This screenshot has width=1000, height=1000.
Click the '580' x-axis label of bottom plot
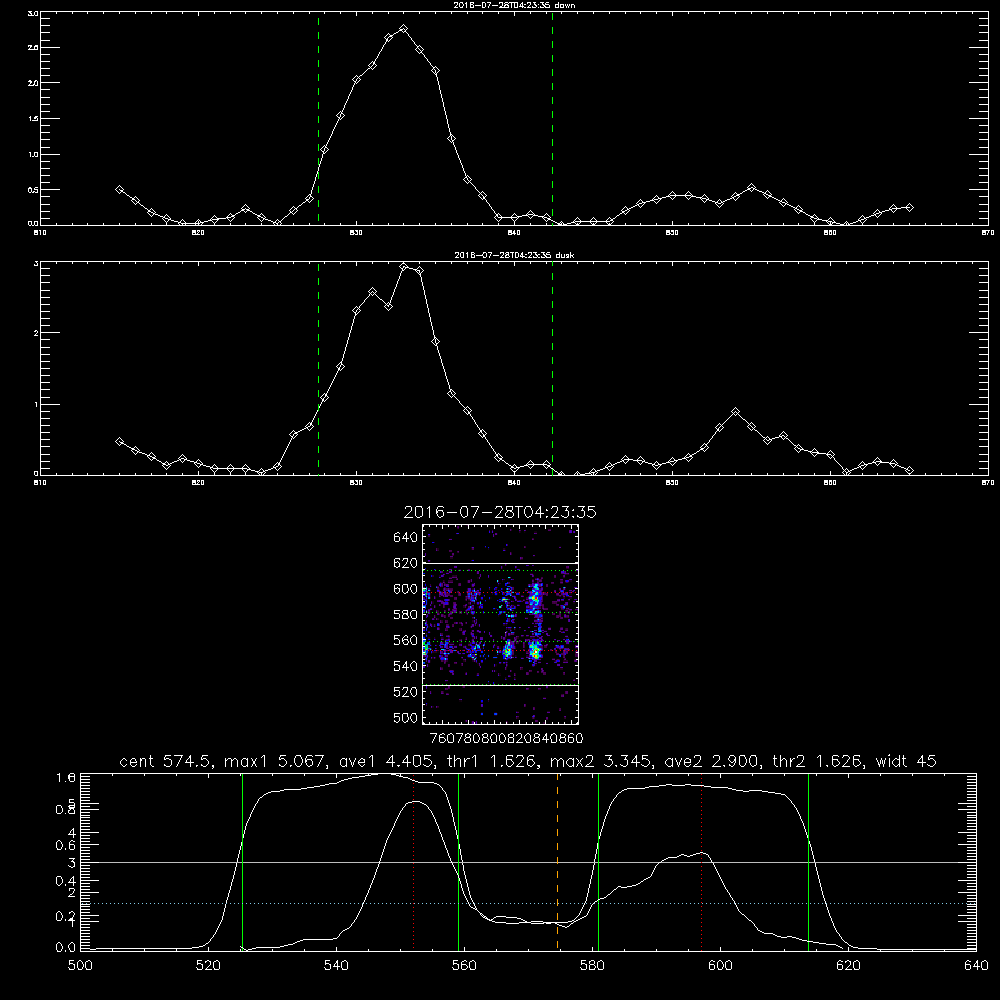(x=592, y=966)
